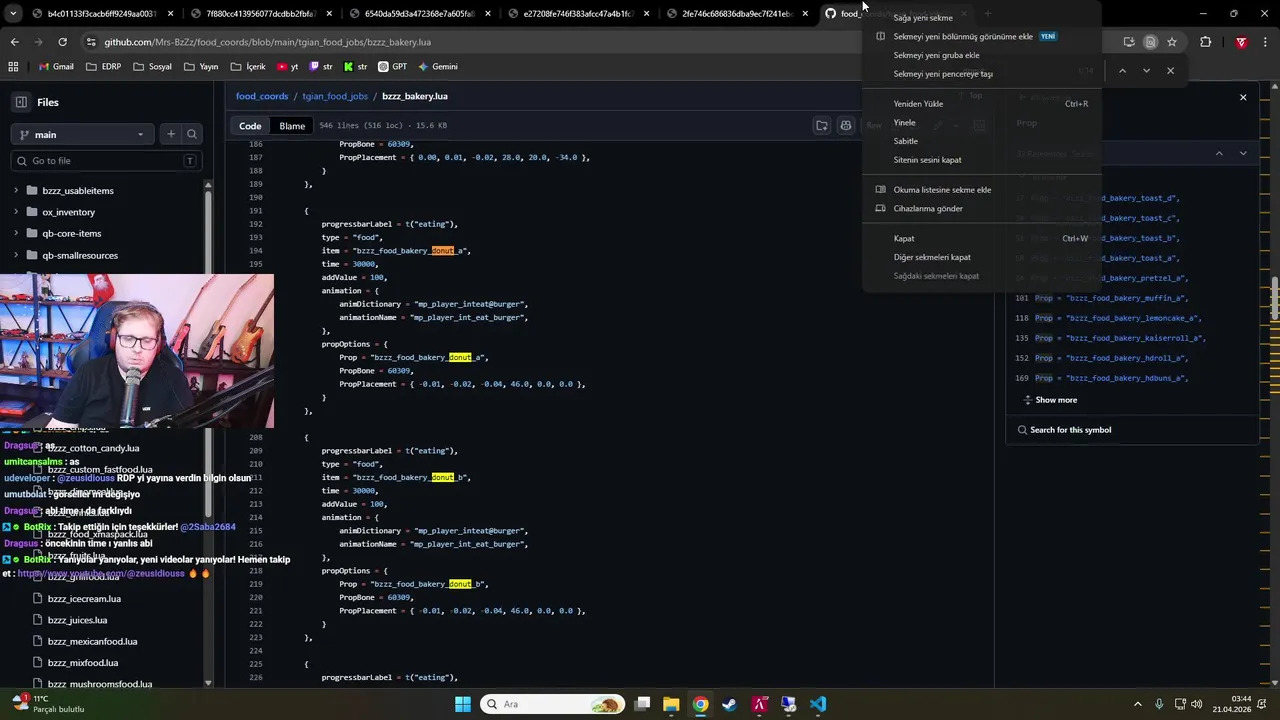The image size is (1280, 720).
Task: Open File Explorer from the taskbar
Action: [671, 704]
